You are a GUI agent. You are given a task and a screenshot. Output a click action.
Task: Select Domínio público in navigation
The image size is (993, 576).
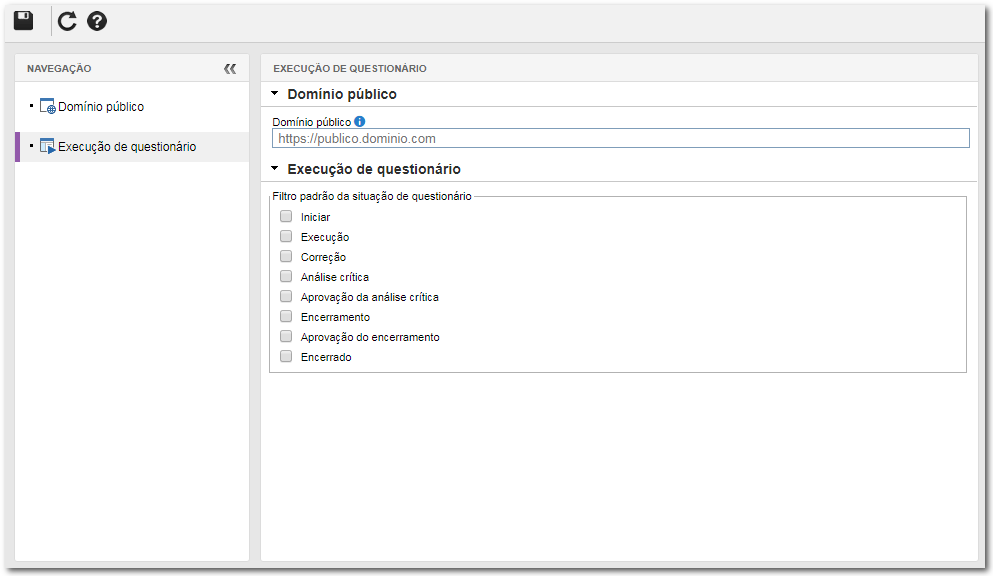click(101, 107)
